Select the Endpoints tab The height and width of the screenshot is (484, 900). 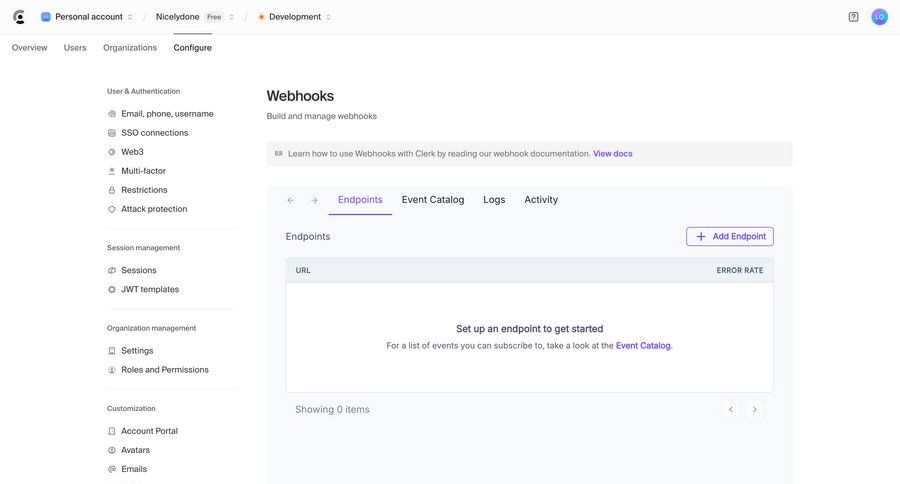360,200
